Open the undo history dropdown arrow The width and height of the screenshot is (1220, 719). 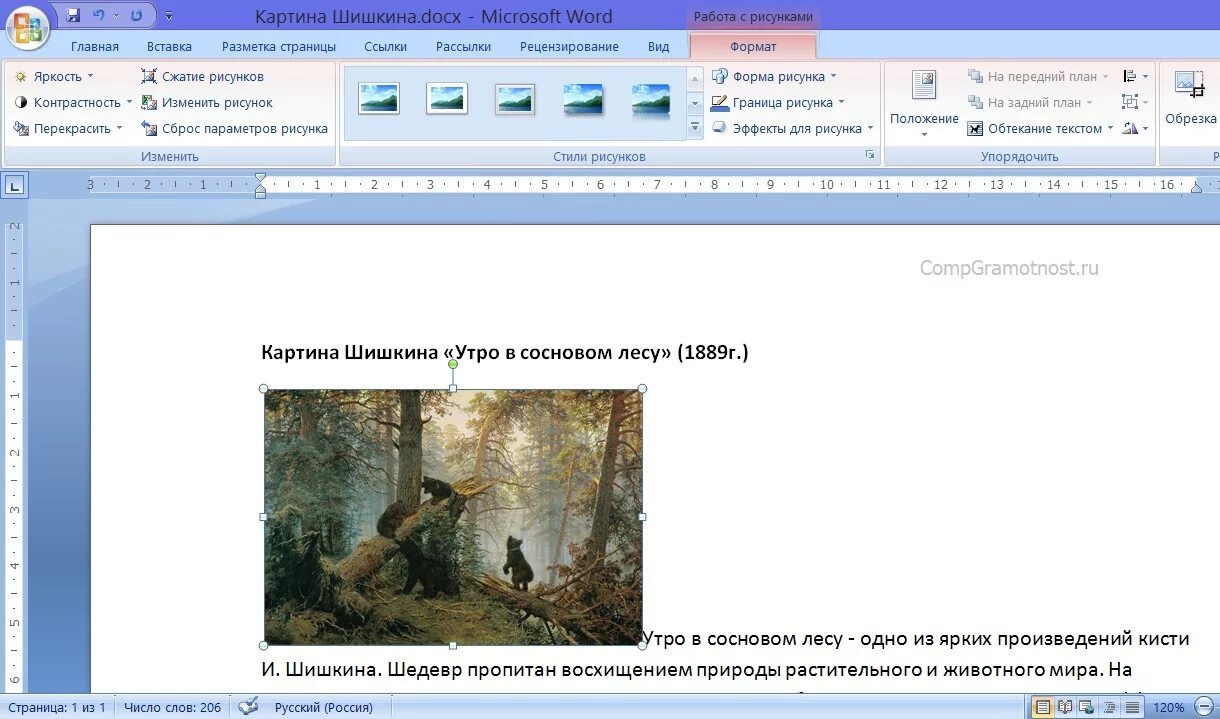point(116,16)
